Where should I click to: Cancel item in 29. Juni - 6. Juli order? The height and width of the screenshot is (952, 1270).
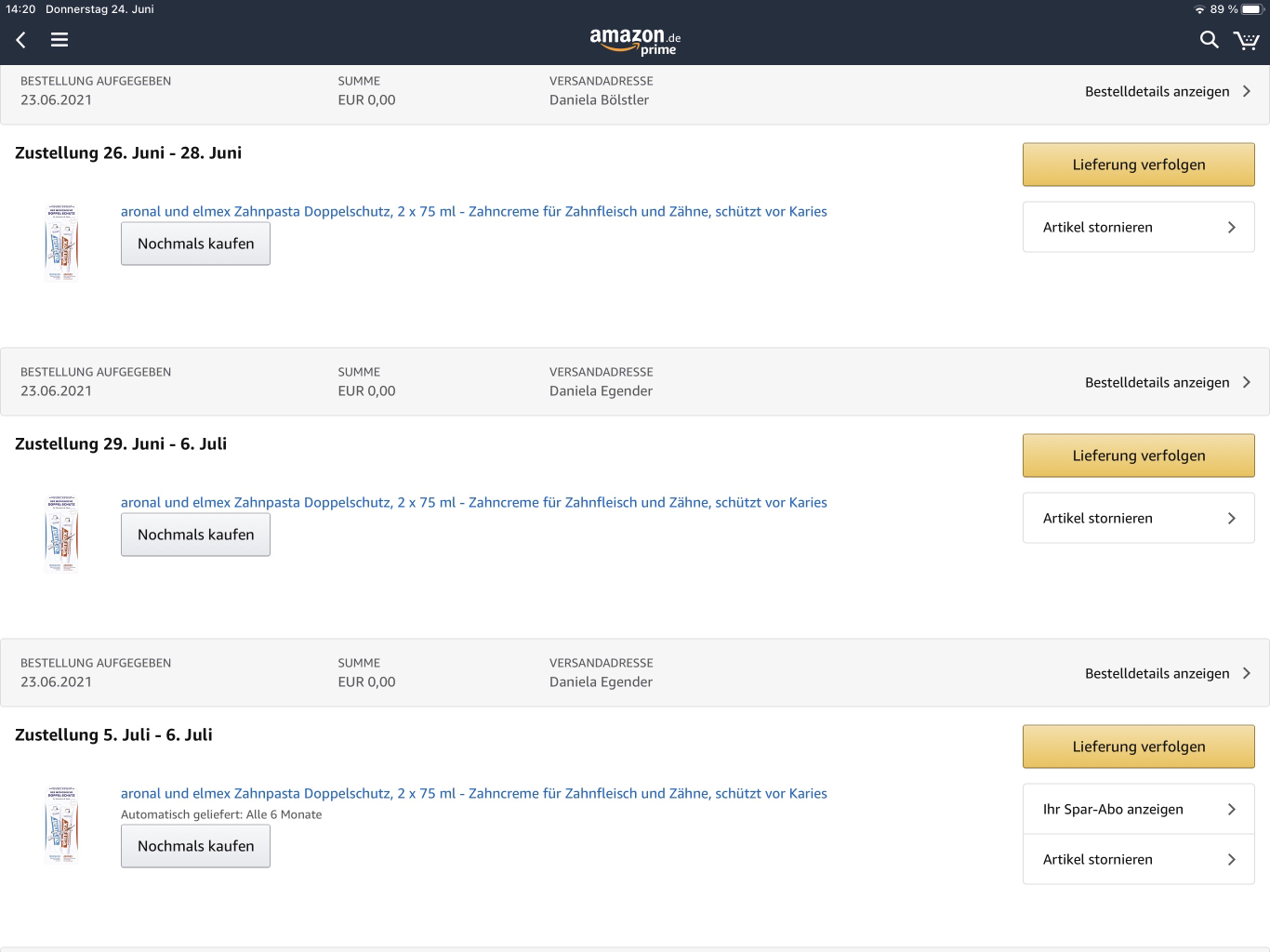click(1139, 518)
